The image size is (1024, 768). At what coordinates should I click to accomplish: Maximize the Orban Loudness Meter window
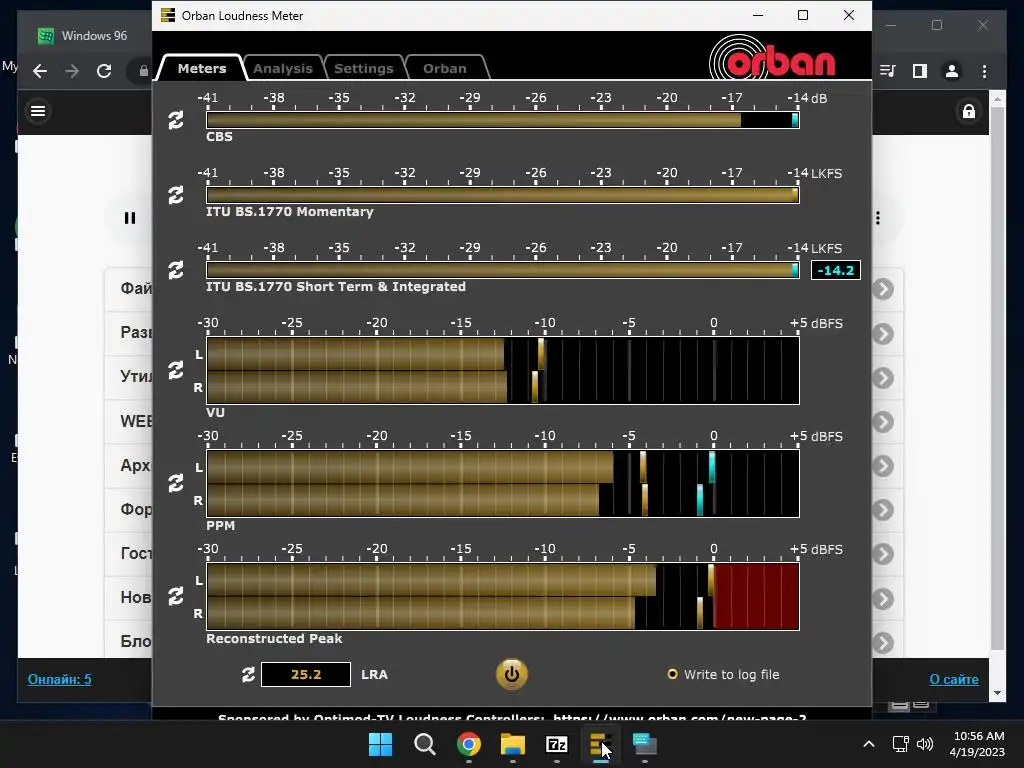(x=803, y=15)
